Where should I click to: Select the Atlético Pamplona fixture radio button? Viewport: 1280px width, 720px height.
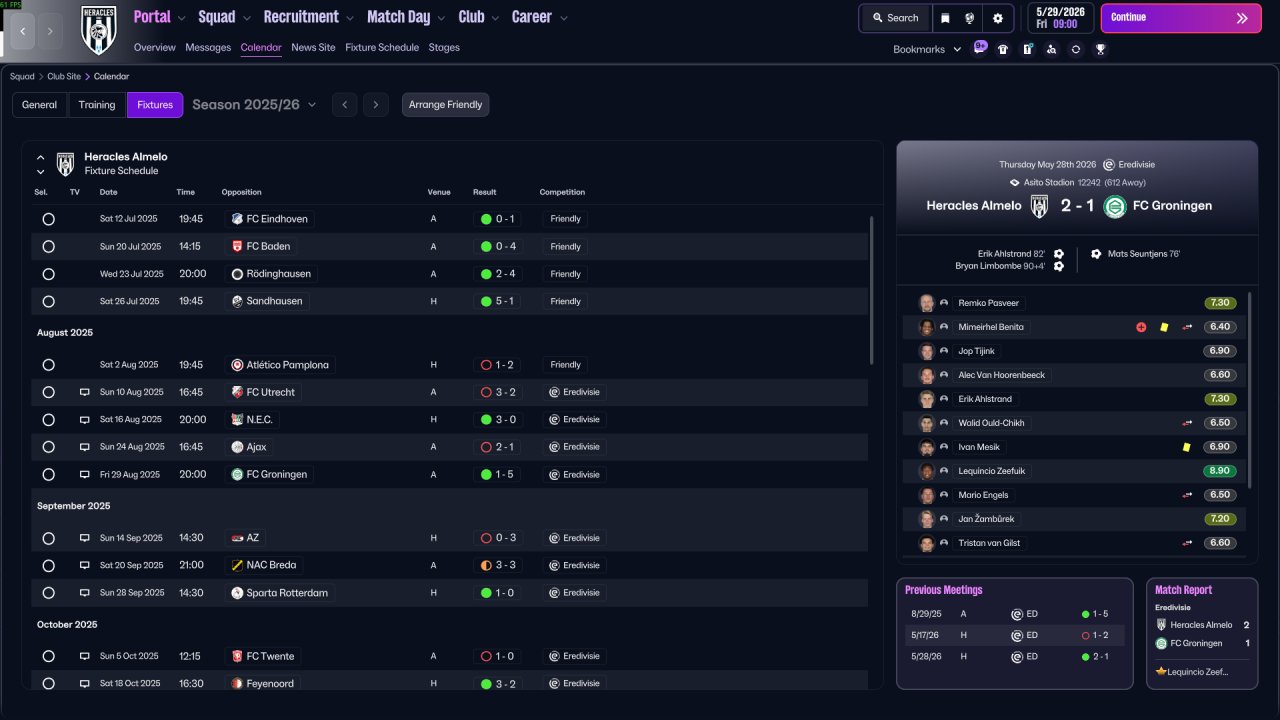(x=48, y=365)
